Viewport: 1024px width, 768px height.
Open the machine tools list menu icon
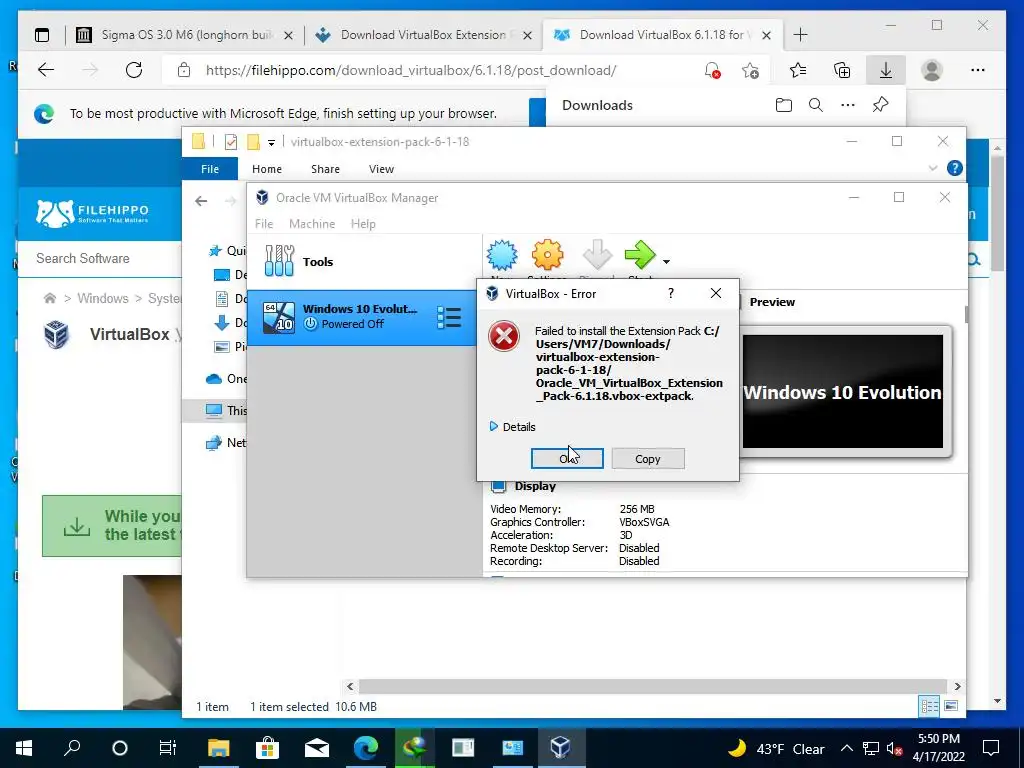(449, 317)
